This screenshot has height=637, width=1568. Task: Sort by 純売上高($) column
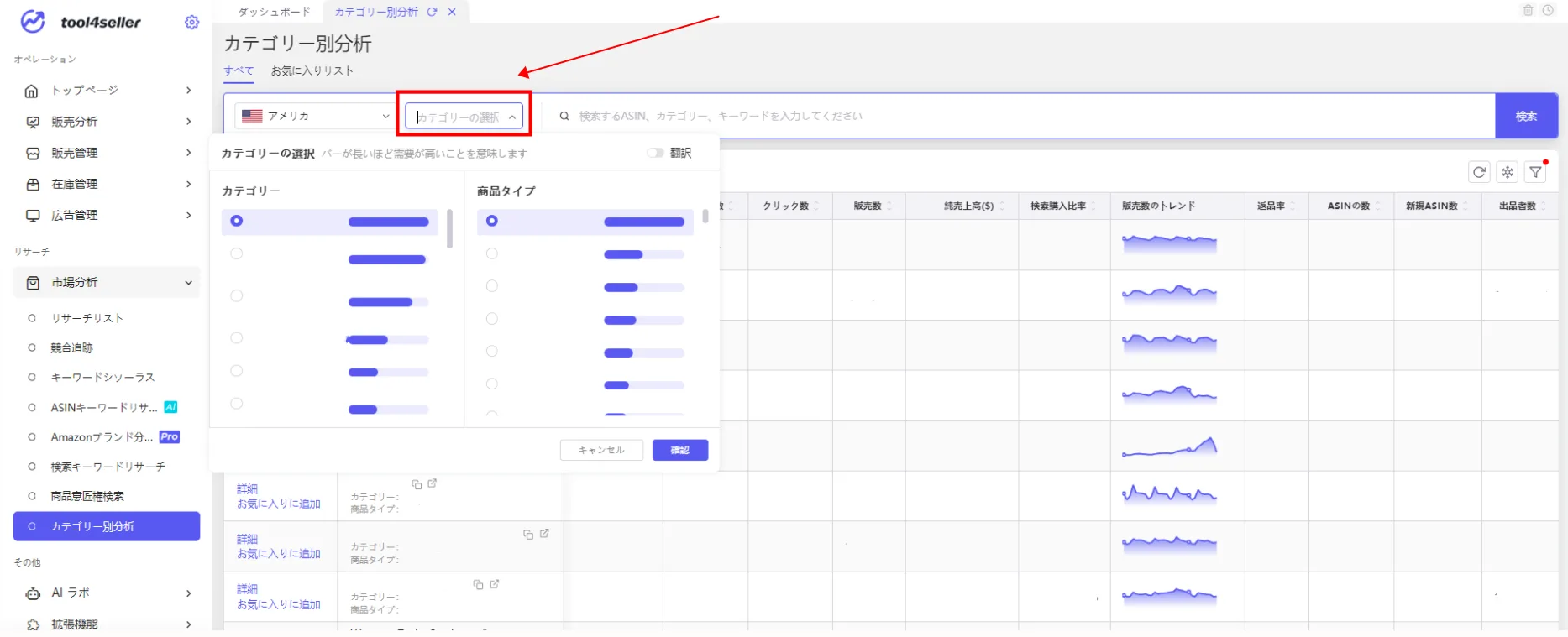click(x=1002, y=206)
